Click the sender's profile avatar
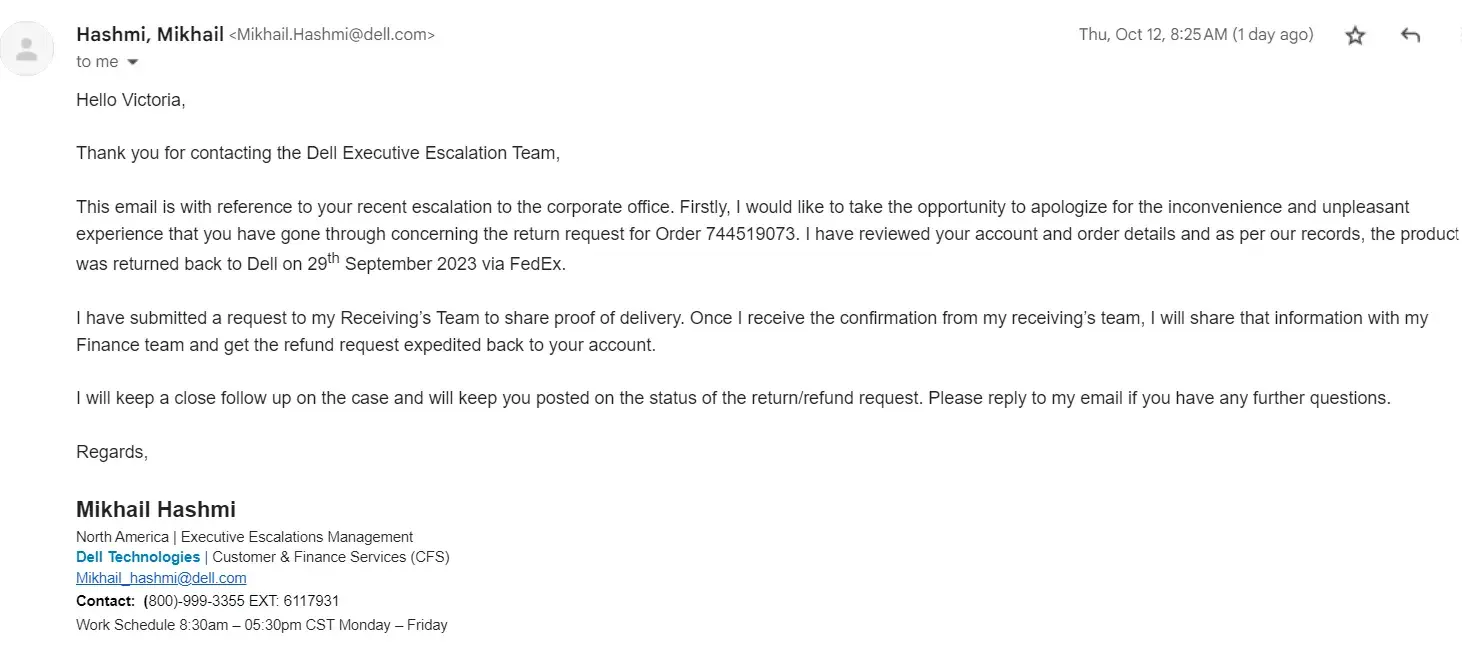Viewport: 1462px width, 646px height. [27, 48]
